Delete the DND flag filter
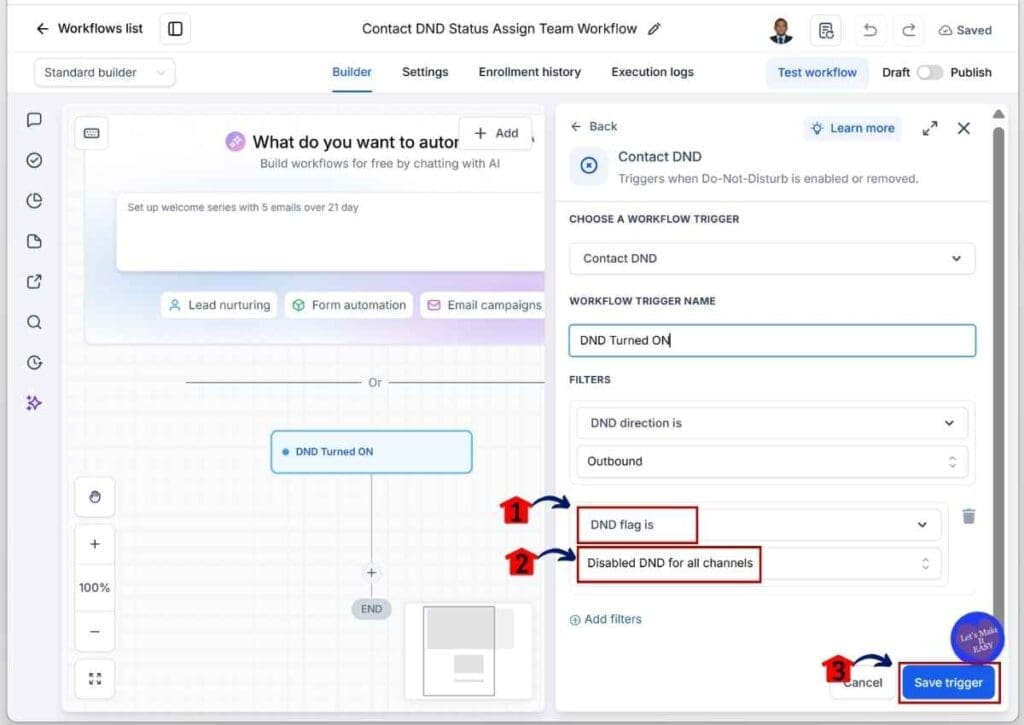The image size is (1024, 725). click(x=968, y=517)
